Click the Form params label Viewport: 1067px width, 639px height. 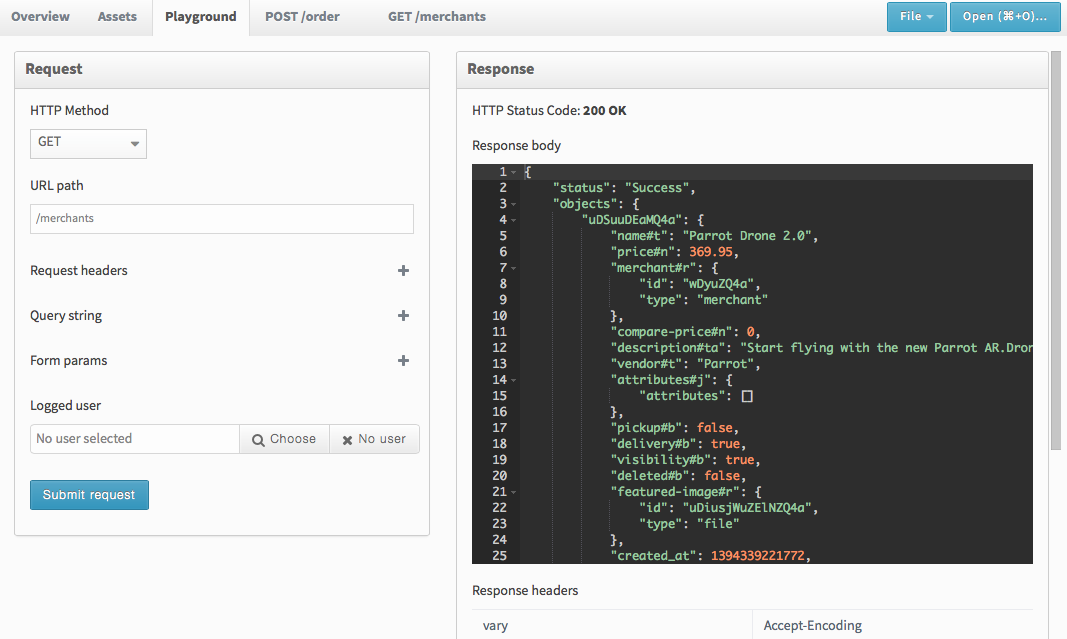point(69,361)
